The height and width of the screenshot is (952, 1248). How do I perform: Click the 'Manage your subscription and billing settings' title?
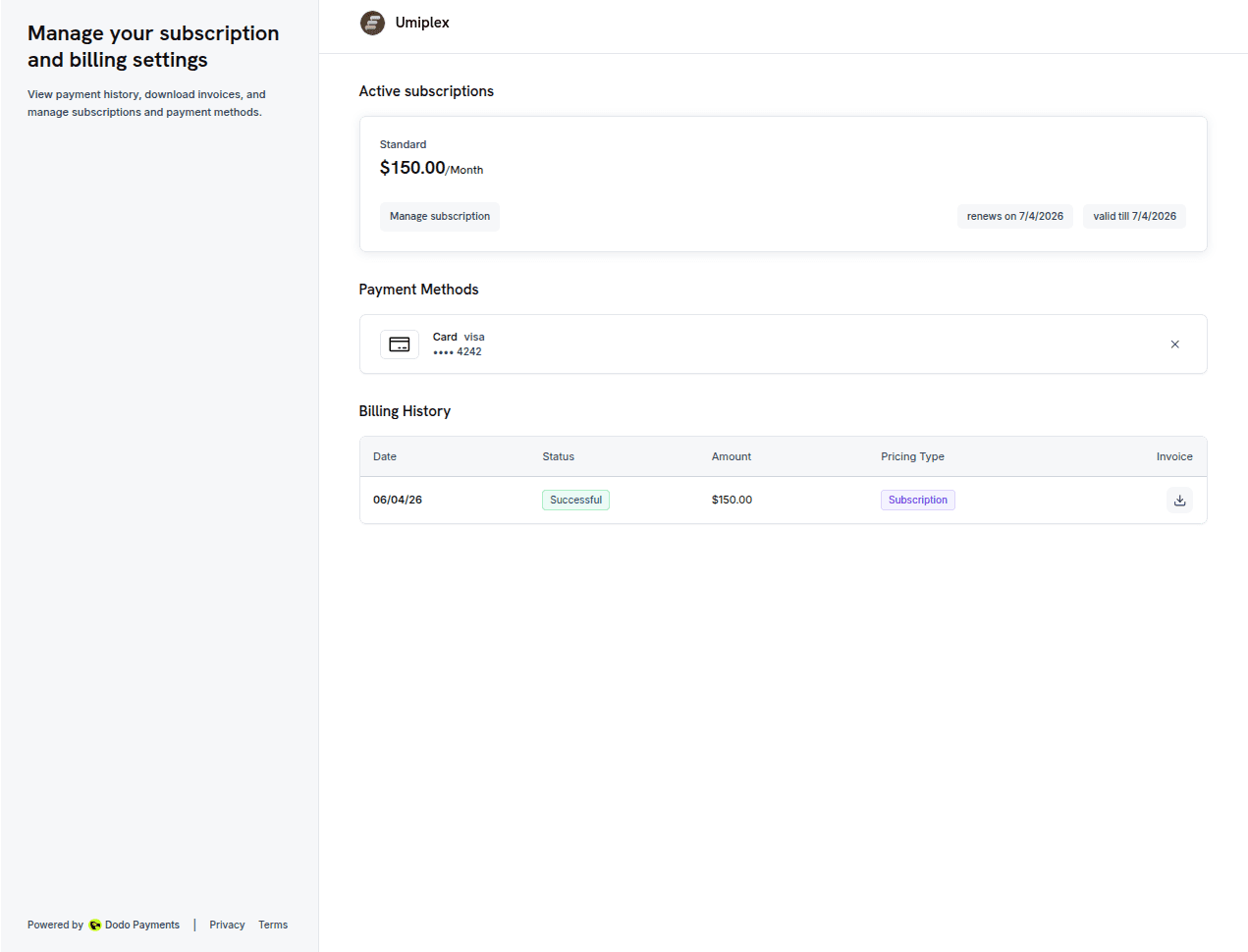(x=153, y=46)
